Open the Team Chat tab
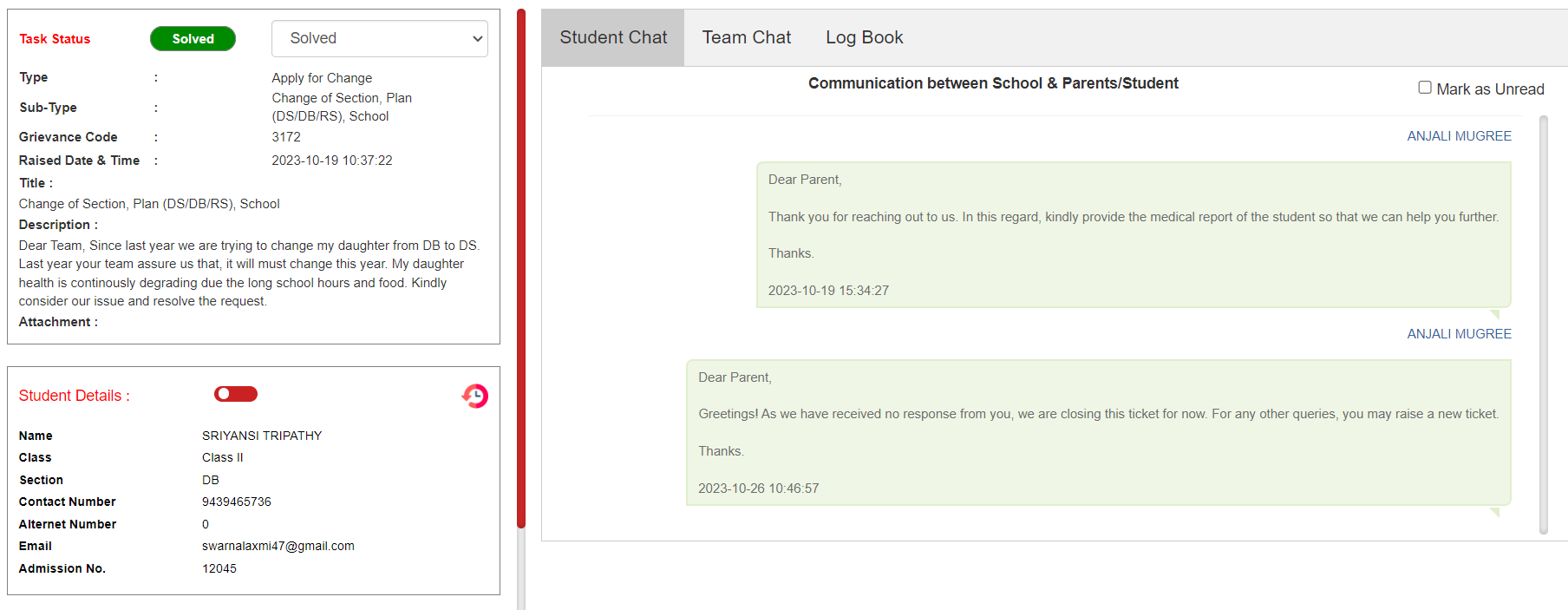Image resolution: width=1568 pixels, height=610 pixels. (x=746, y=37)
